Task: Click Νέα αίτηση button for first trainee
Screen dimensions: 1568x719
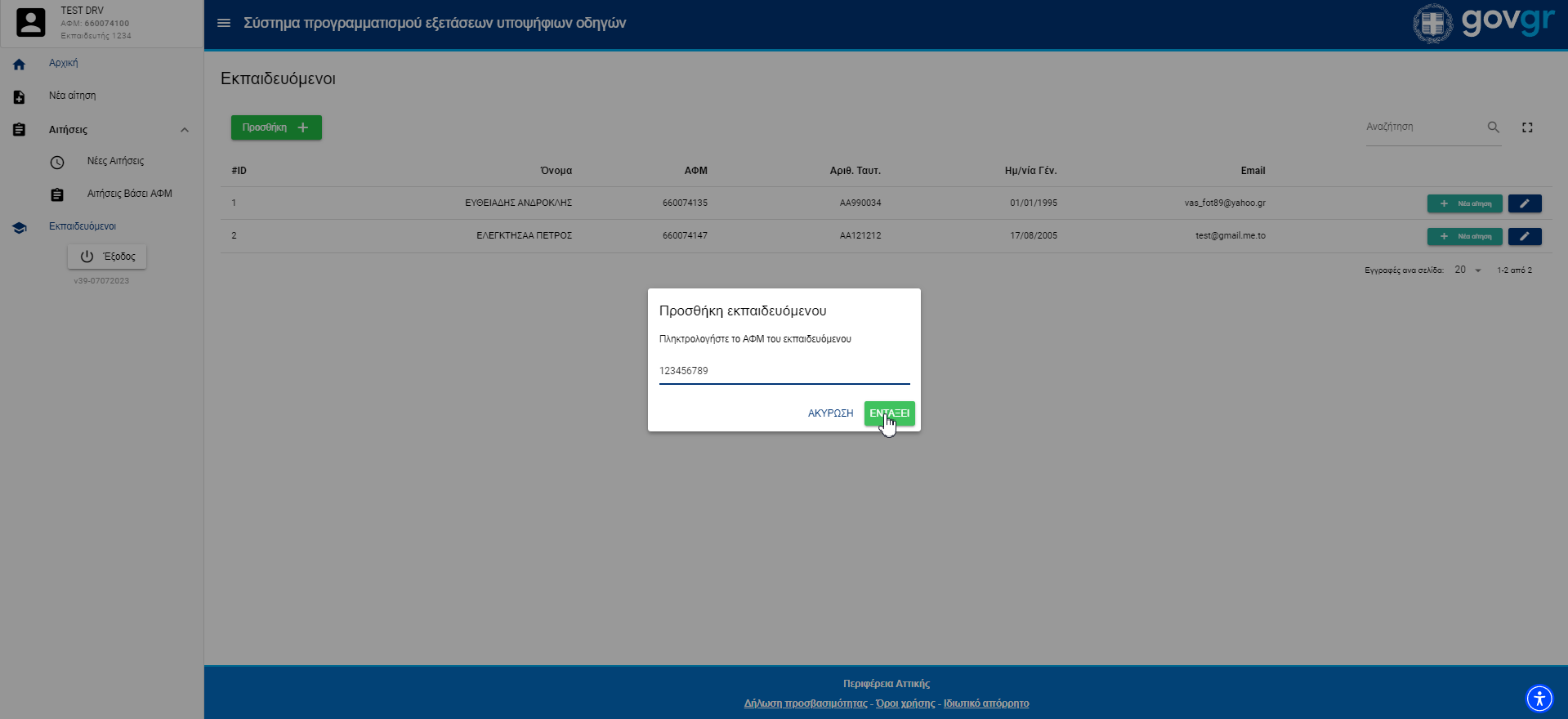Action: pyautogui.click(x=1464, y=203)
